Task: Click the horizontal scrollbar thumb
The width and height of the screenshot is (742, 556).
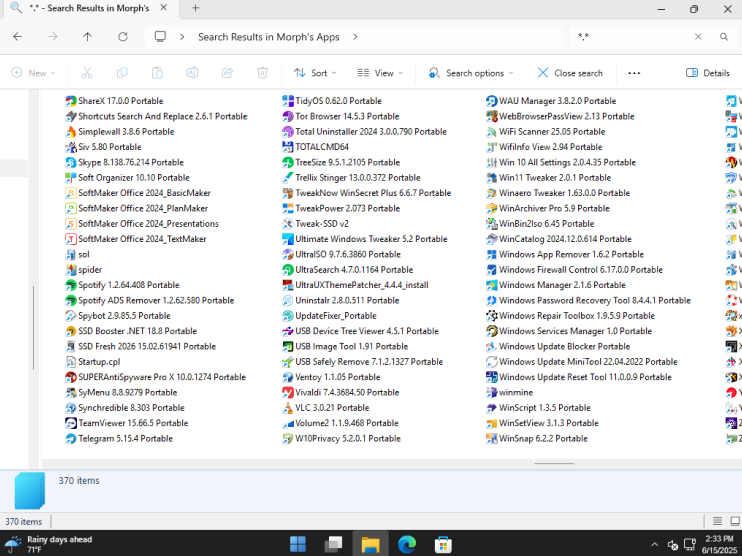Action: 554,464
